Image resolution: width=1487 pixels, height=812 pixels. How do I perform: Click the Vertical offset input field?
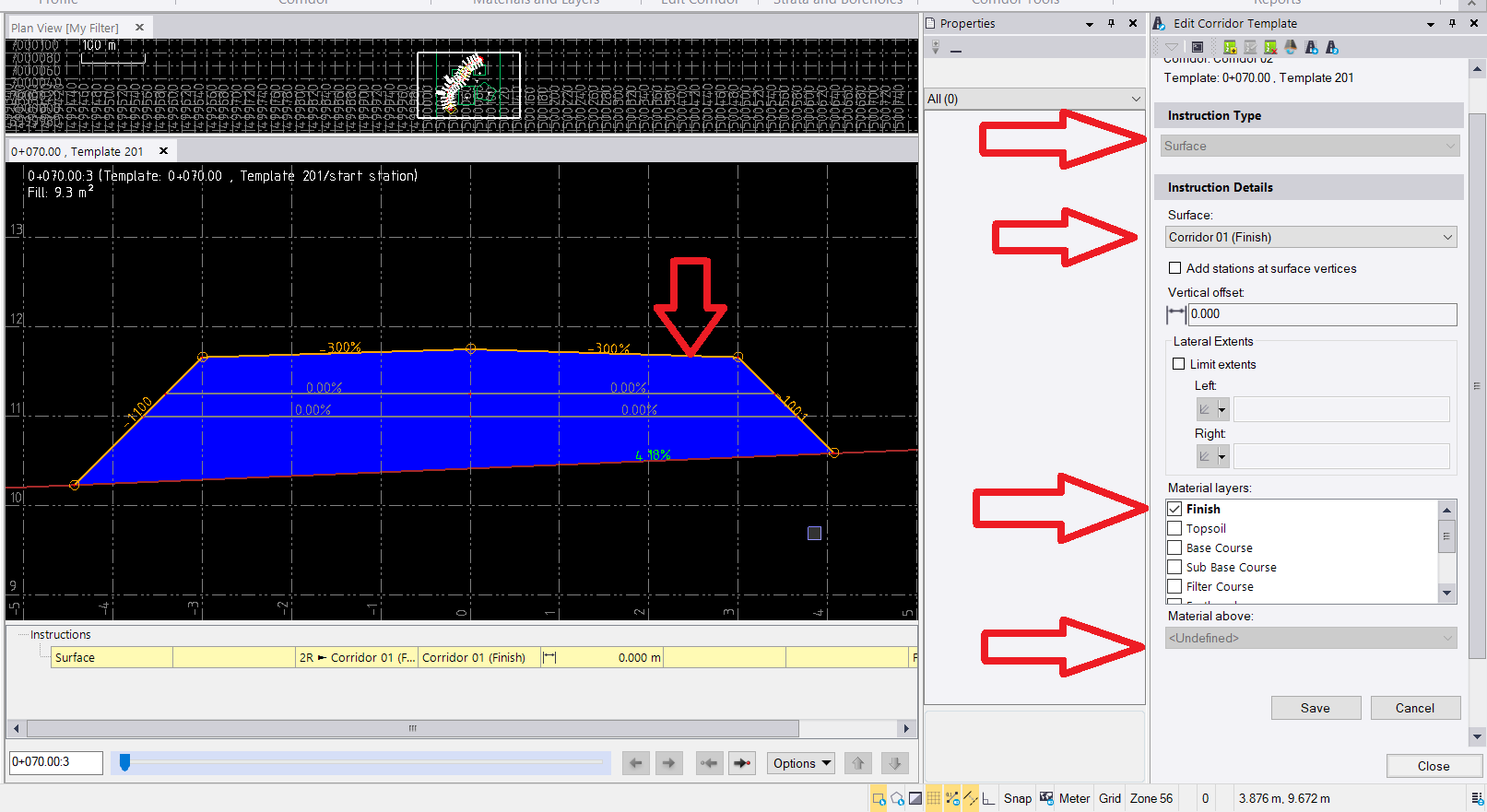[1322, 314]
